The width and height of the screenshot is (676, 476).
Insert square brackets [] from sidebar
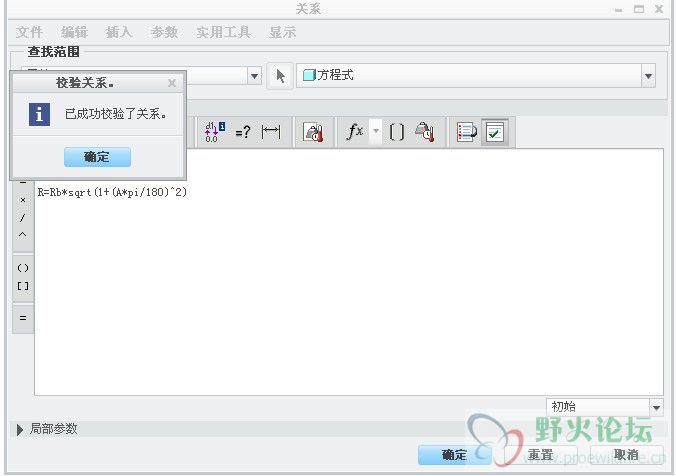[23, 286]
